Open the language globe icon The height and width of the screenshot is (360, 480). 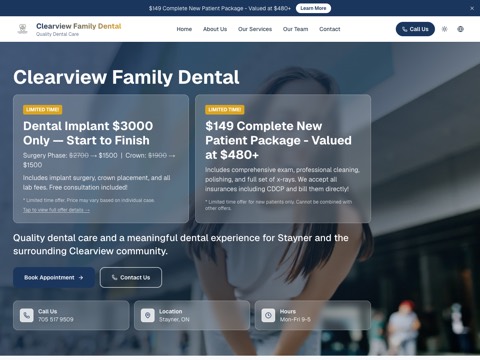point(461,29)
